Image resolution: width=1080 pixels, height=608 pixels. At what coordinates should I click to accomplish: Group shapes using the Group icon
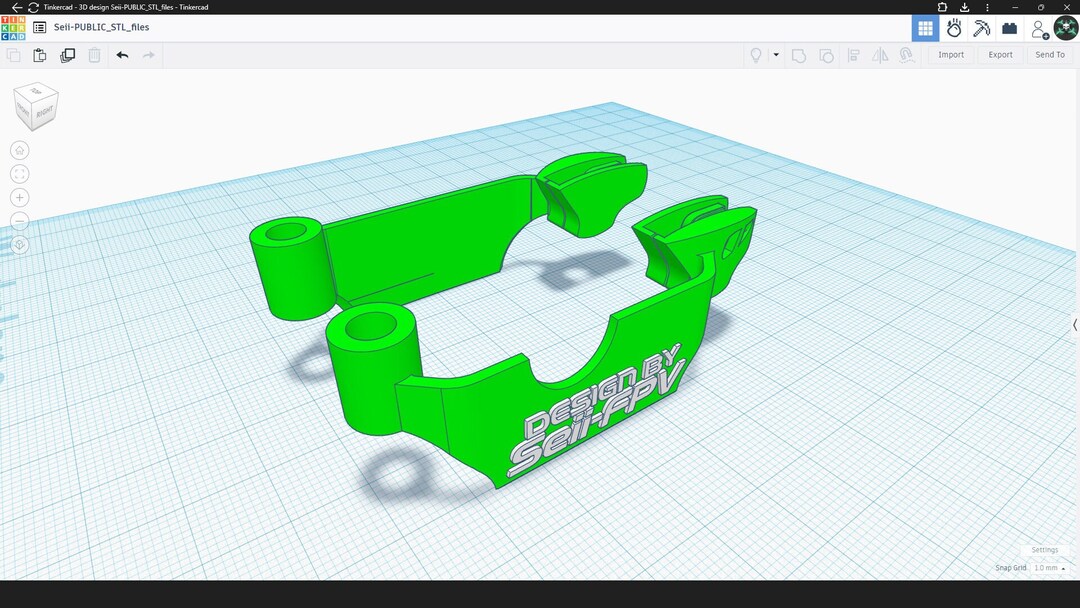click(798, 55)
